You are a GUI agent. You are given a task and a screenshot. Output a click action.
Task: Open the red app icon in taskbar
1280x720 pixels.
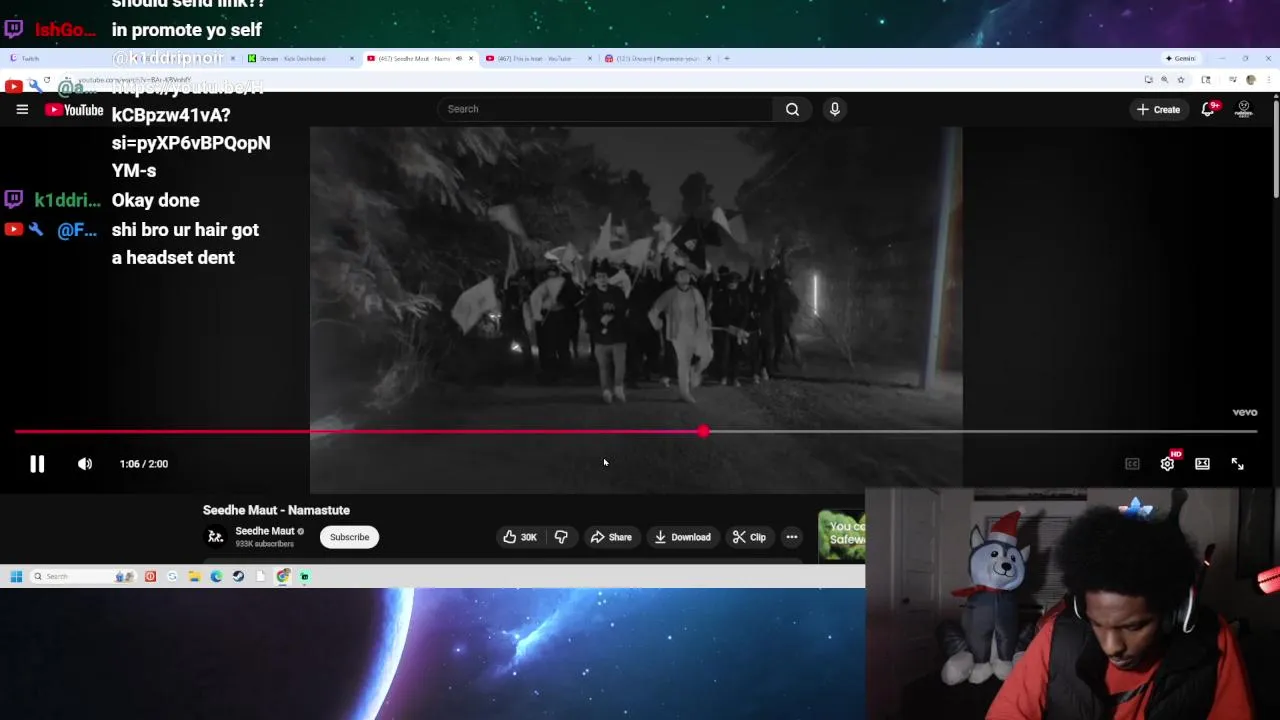point(150,576)
